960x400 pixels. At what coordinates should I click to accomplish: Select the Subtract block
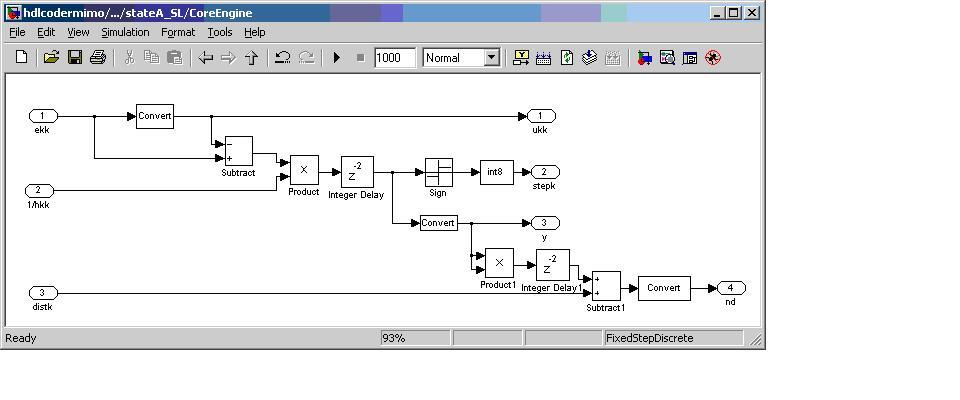239,151
